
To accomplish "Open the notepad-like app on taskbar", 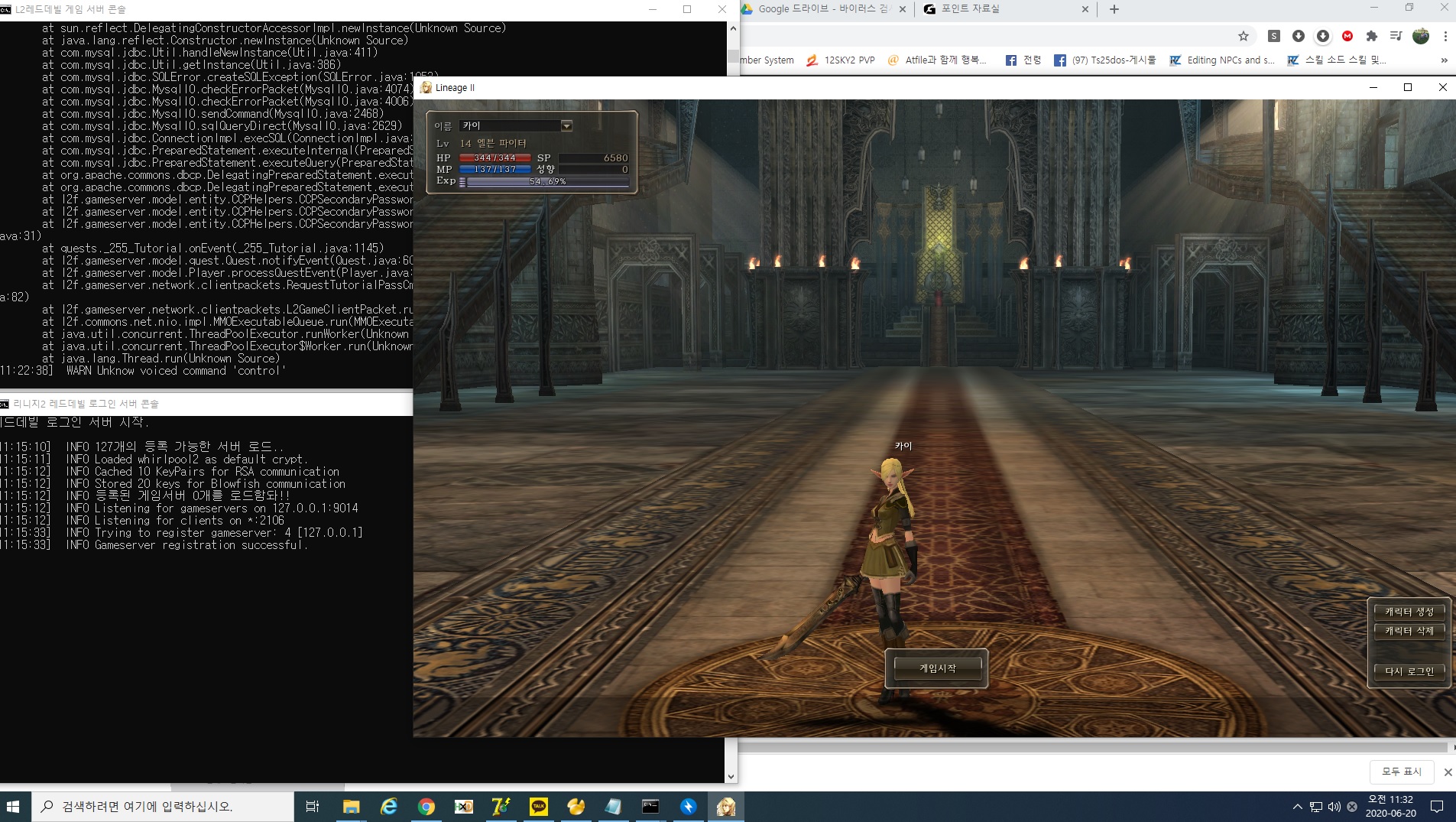I will [x=614, y=806].
